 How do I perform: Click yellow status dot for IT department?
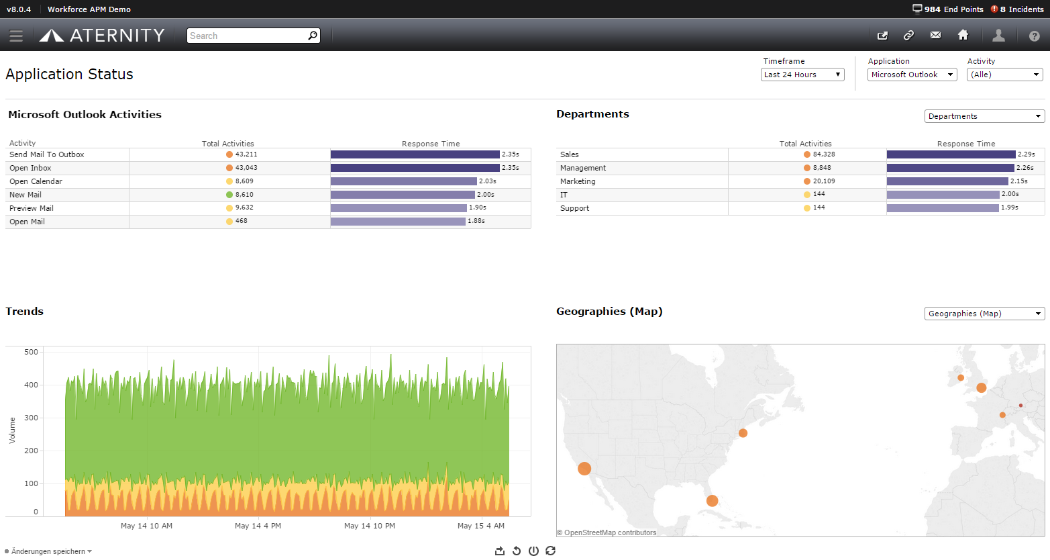click(x=807, y=195)
